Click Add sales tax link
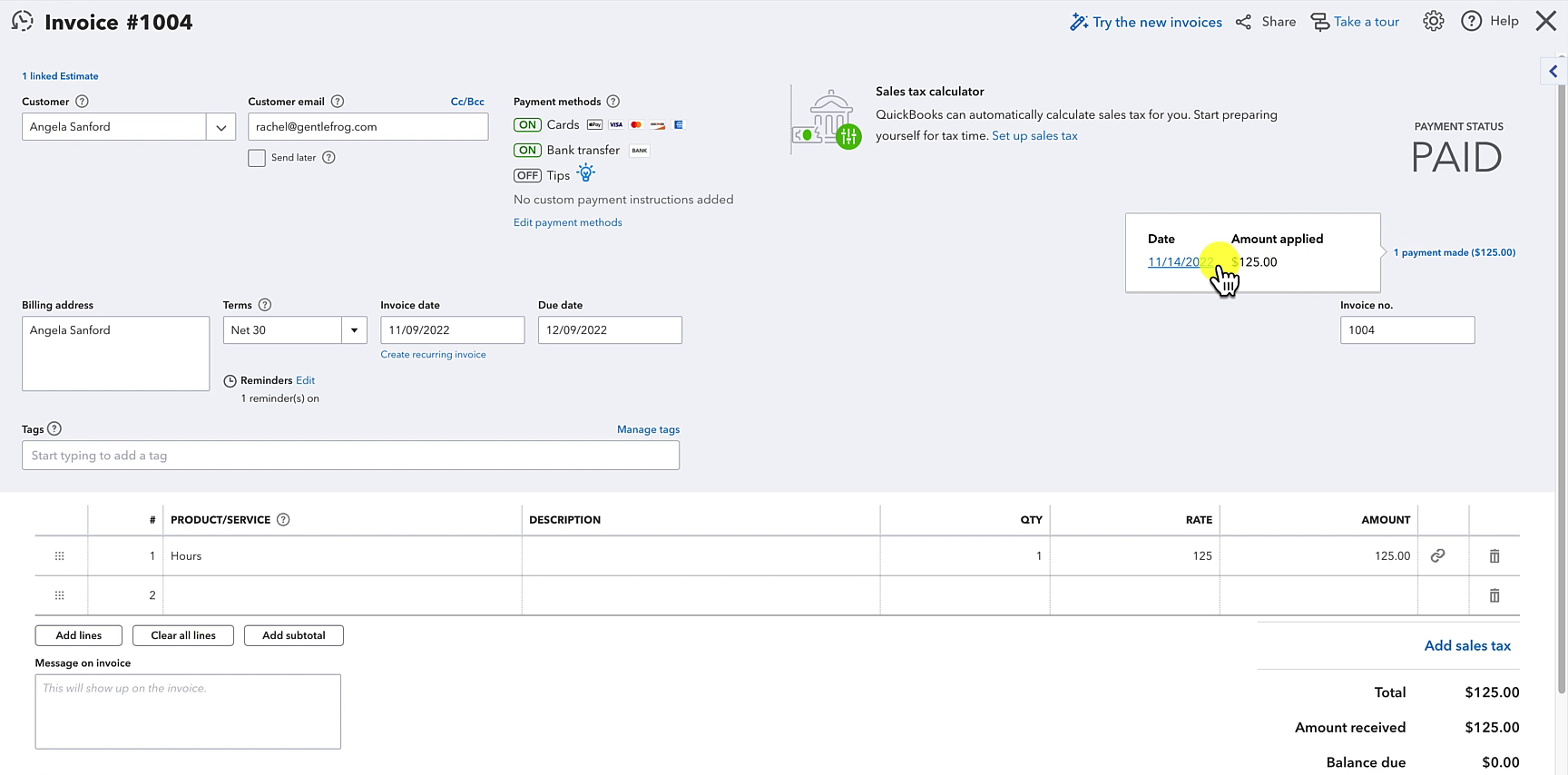The width and height of the screenshot is (1568, 775). point(1467,646)
